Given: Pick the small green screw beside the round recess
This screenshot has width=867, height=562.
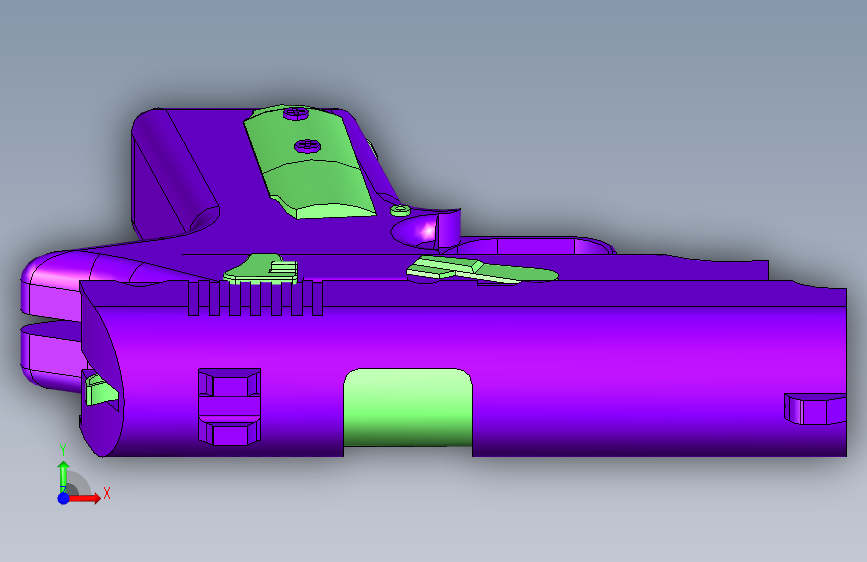Looking at the screenshot, I should tap(400, 210).
